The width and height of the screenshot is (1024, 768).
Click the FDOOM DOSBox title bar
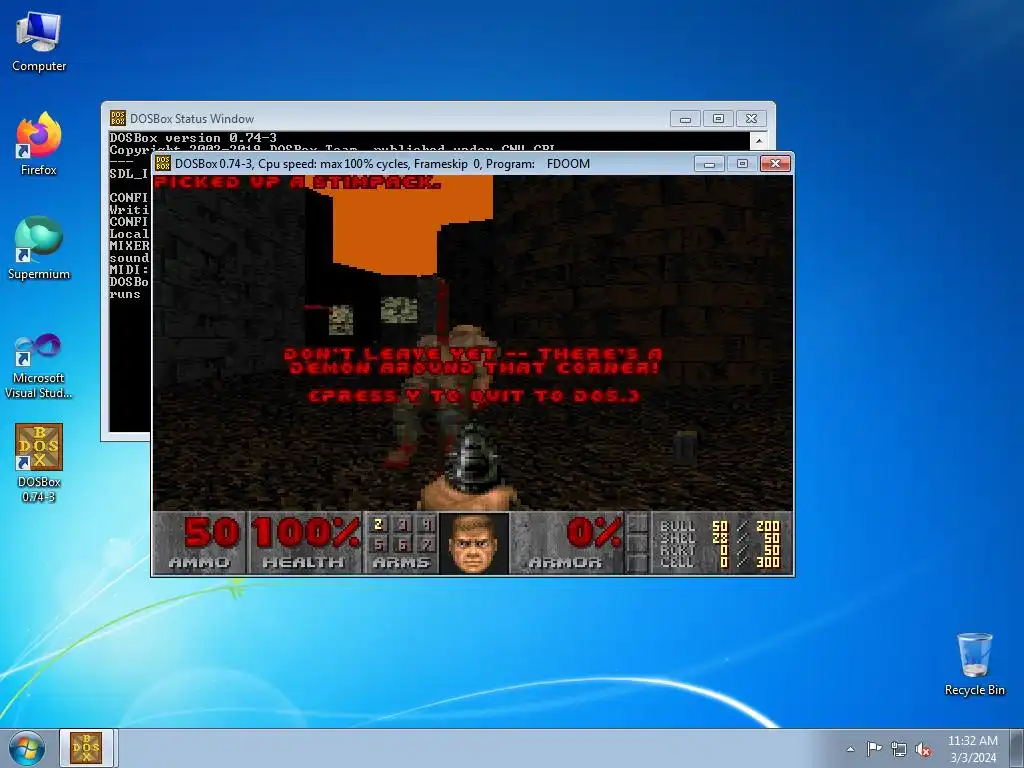click(x=424, y=163)
